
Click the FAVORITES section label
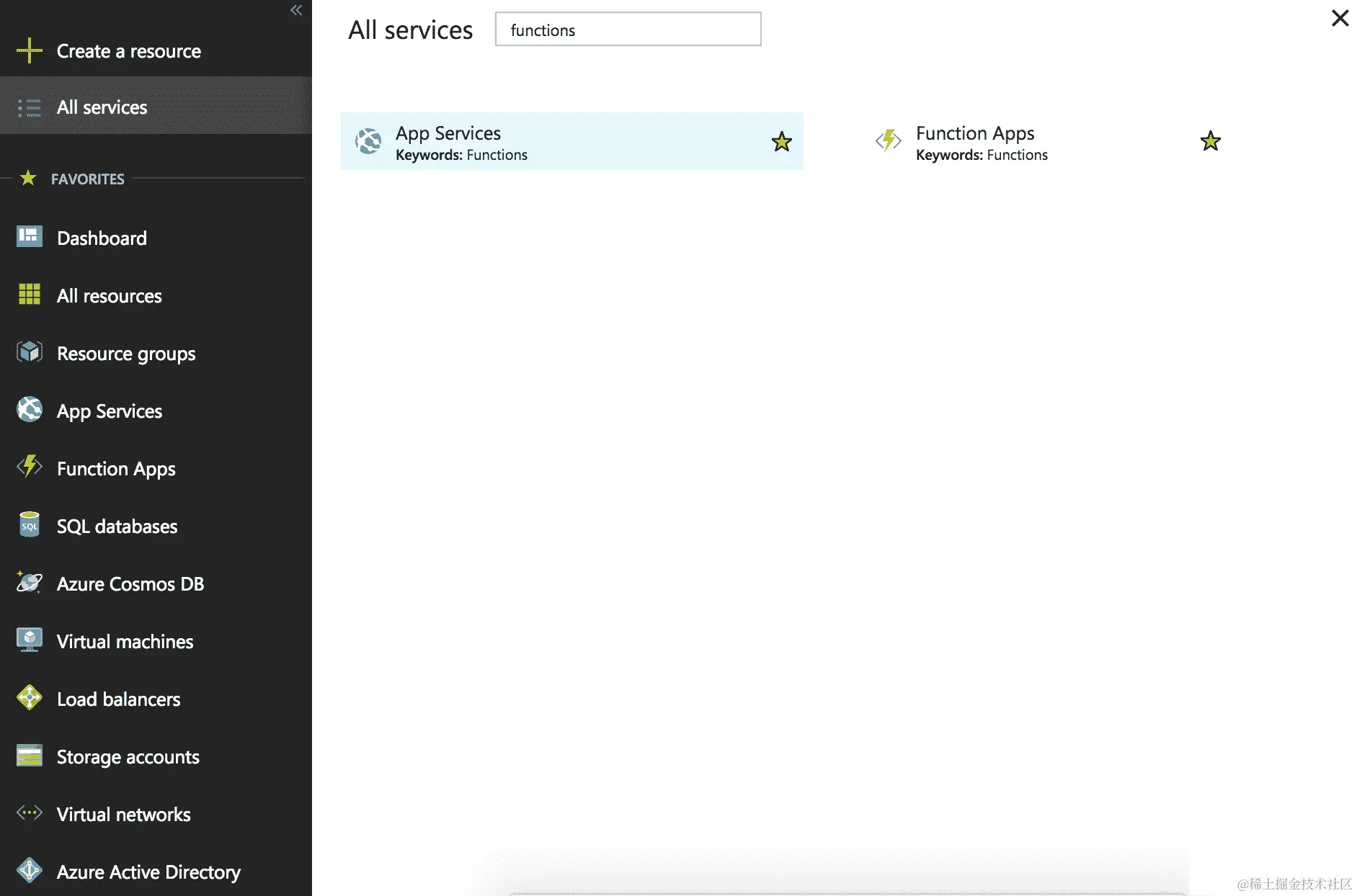88,179
